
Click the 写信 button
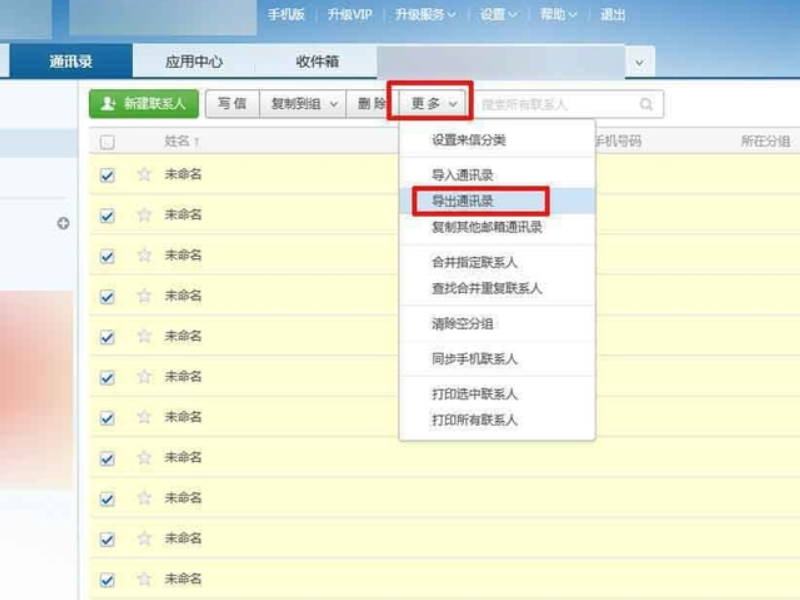point(230,103)
